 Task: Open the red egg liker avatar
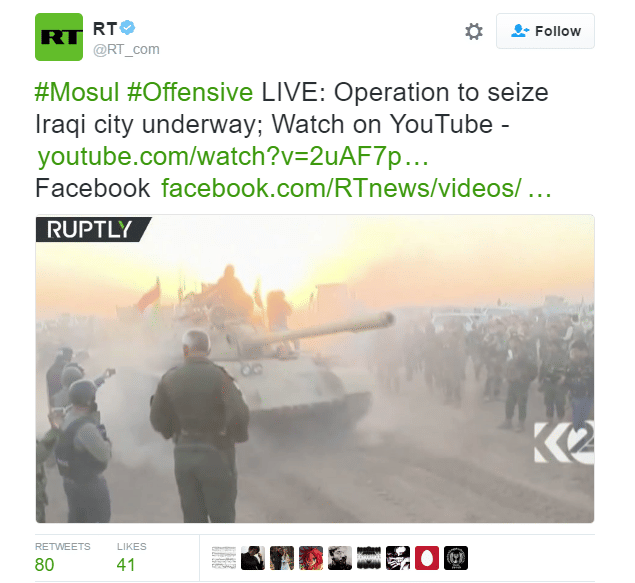(427, 558)
